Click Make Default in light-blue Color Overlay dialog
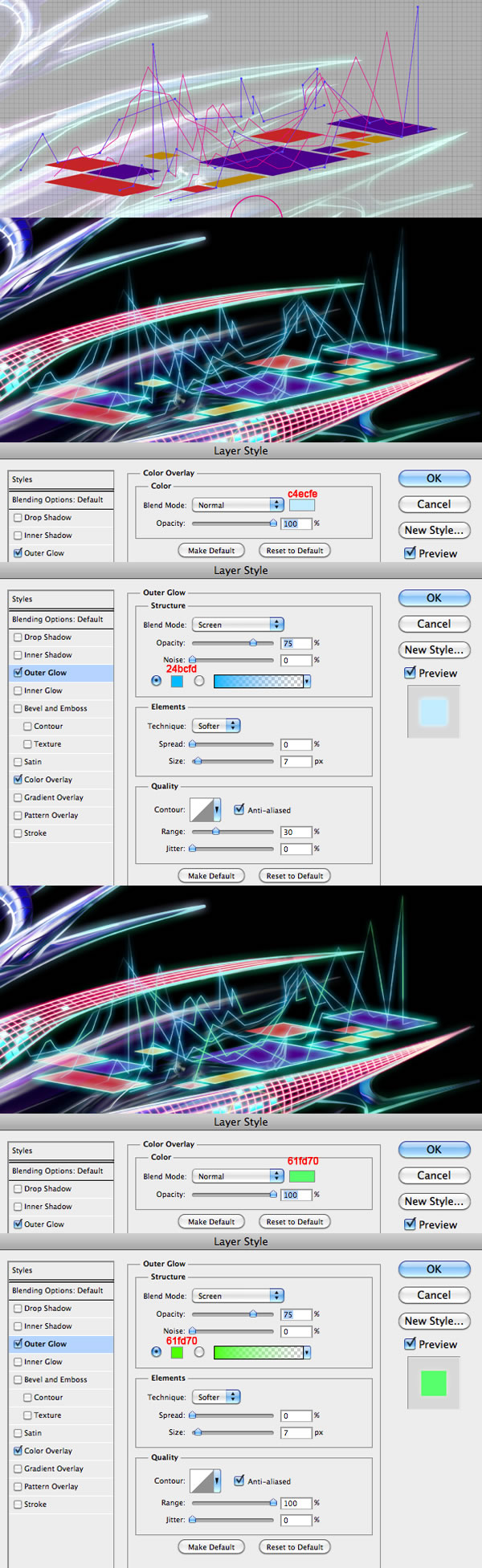482x1568 pixels. click(211, 551)
